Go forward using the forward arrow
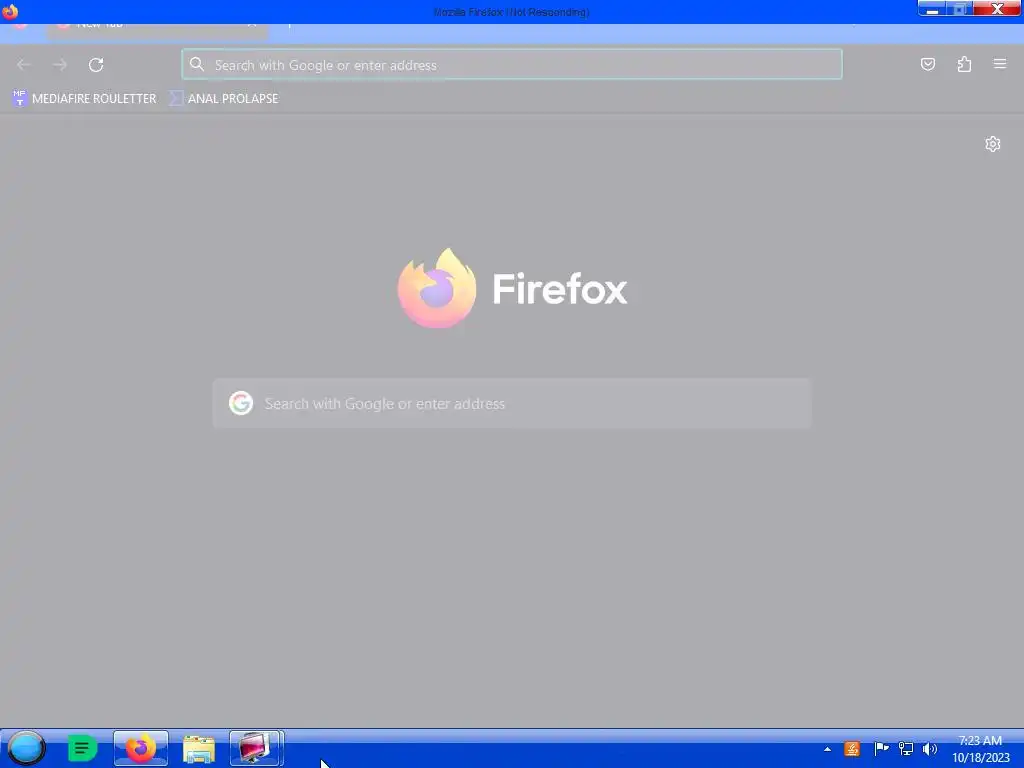The width and height of the screenshot is (1024, 768). [60, 65]
